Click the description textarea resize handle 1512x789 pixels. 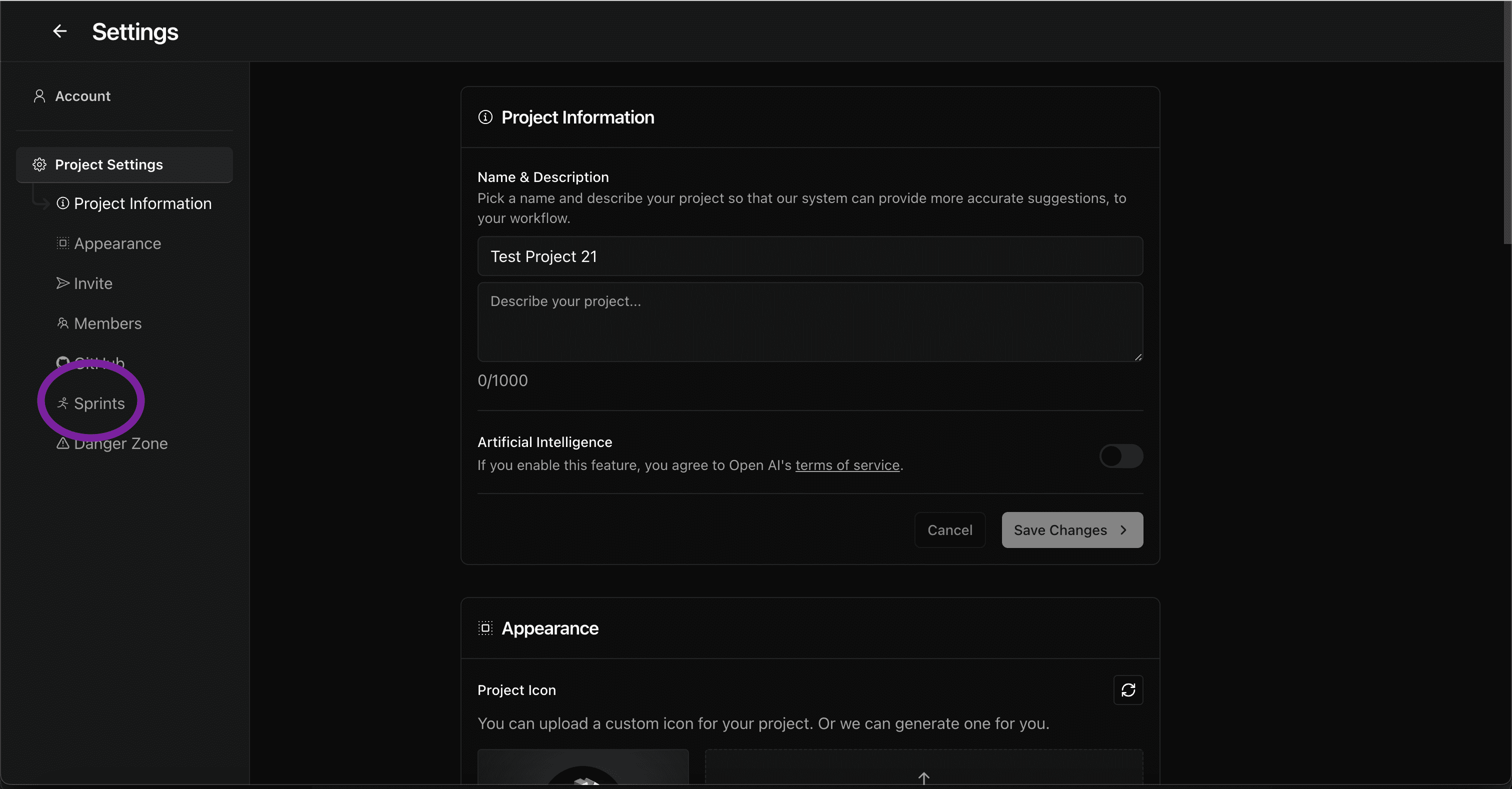(1137, 357)
